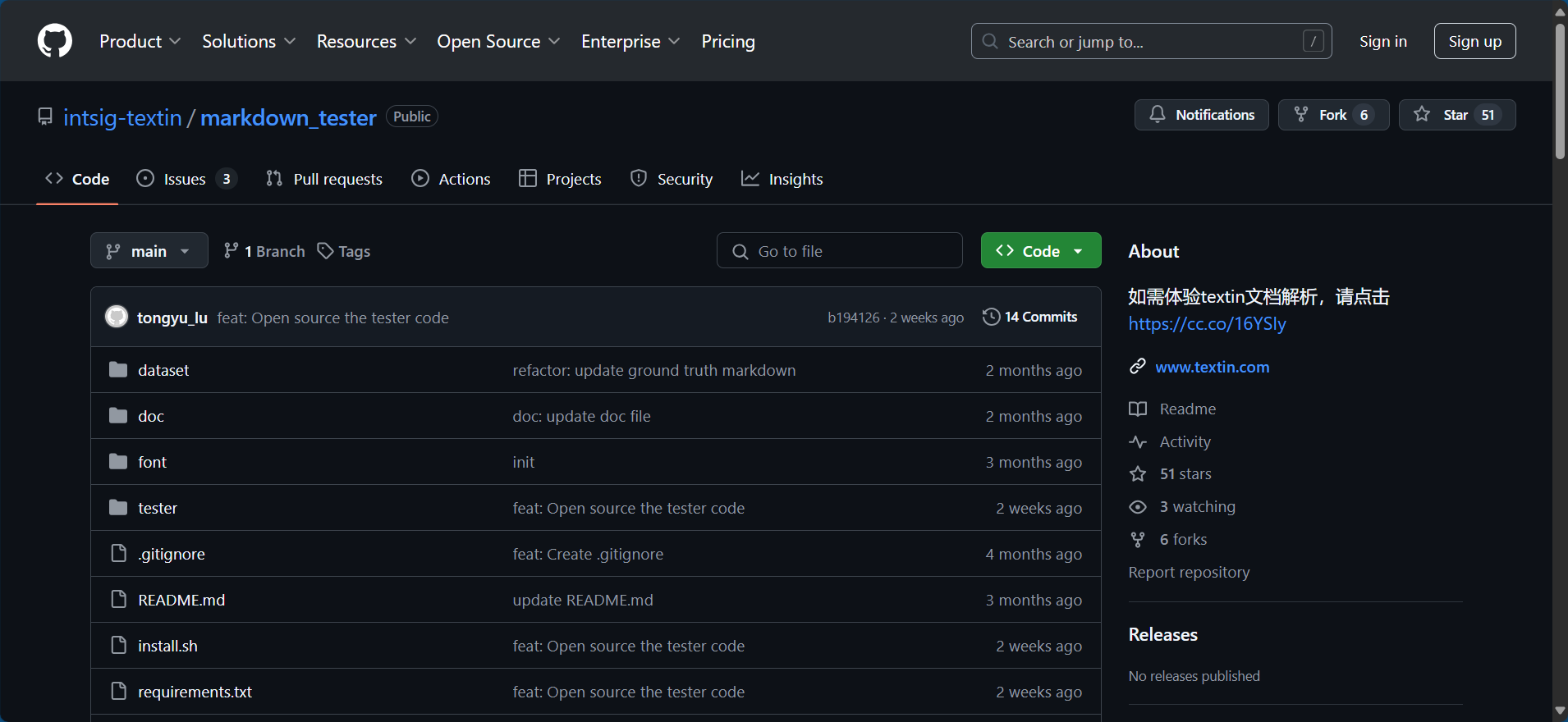This screenshot has height=722, width=1568.
Task: Open the README.md file
Action: [x=181, y=600]
